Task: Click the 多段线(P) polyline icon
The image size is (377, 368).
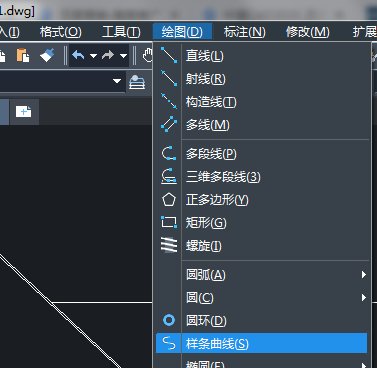Action: point(169,153)
